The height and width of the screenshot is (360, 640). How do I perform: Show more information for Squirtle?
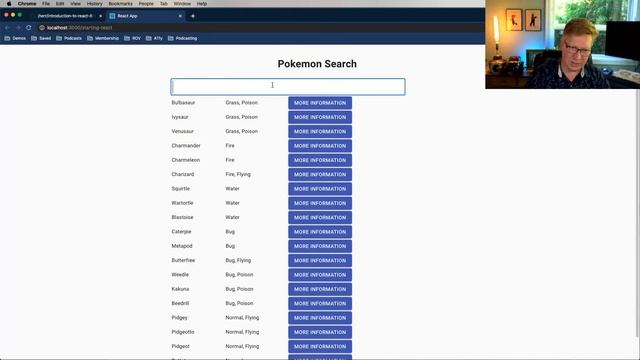320,189
